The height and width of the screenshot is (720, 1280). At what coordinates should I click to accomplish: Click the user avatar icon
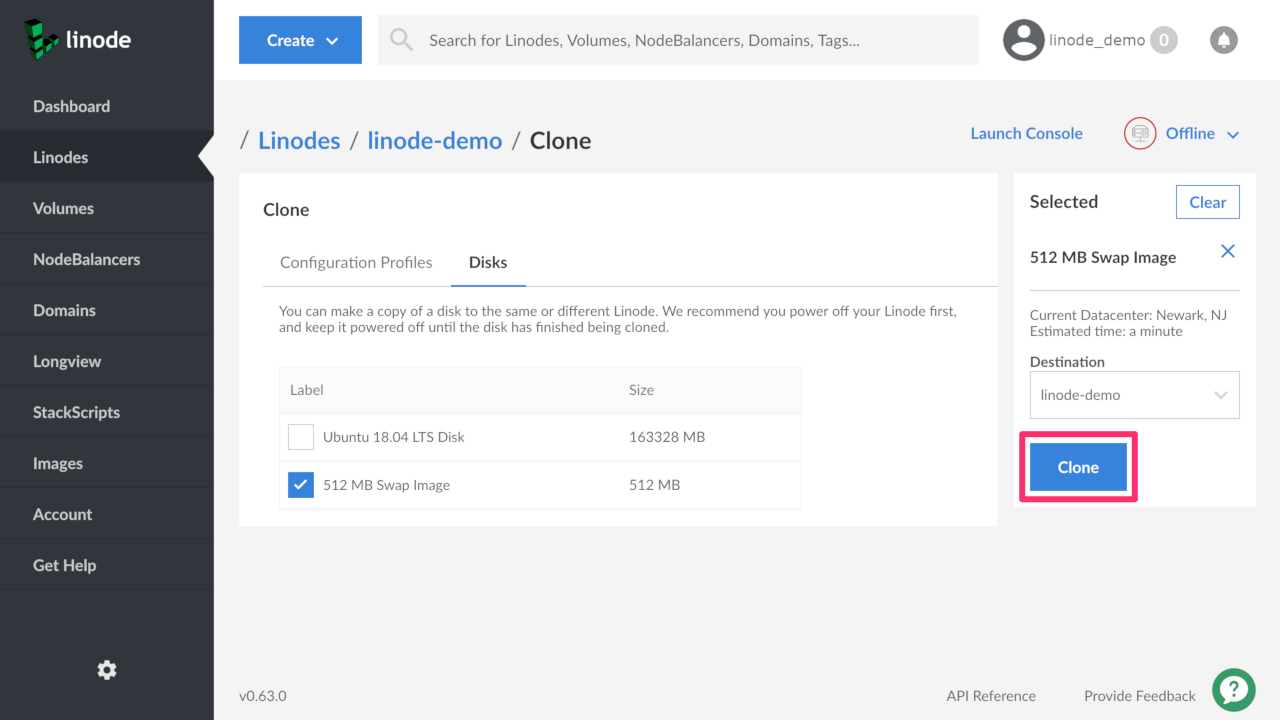1023,40
